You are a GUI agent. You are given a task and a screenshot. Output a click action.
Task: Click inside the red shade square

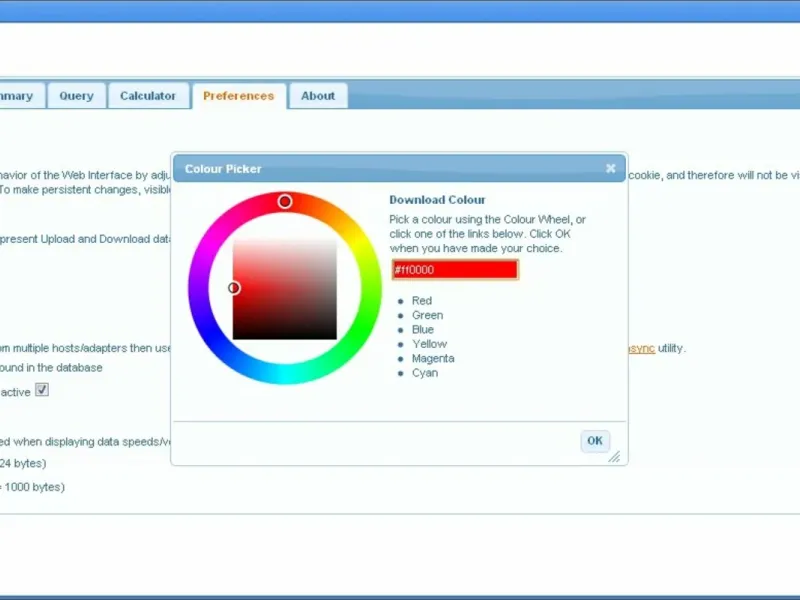point(285,289)
